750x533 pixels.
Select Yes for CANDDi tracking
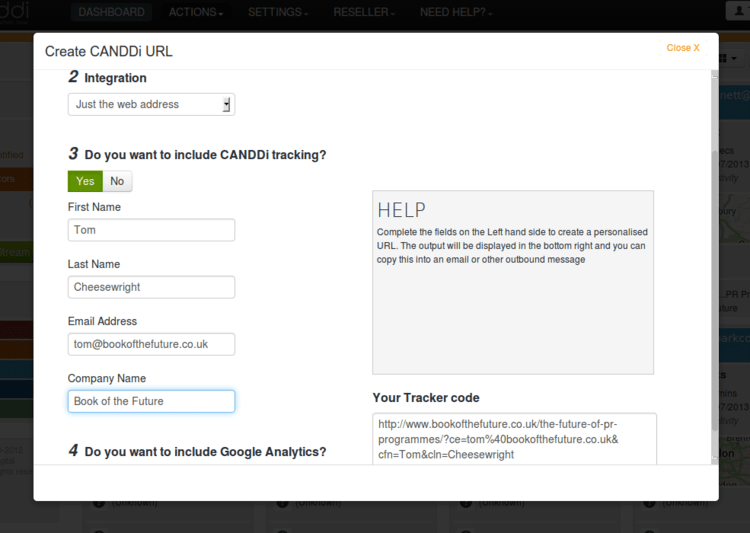click(x=85, y=181)
